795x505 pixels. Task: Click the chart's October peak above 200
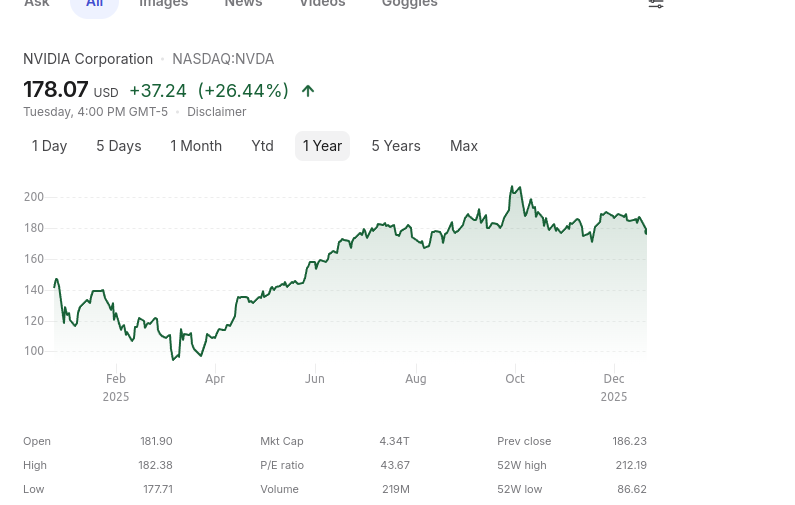tap(512, 187)
